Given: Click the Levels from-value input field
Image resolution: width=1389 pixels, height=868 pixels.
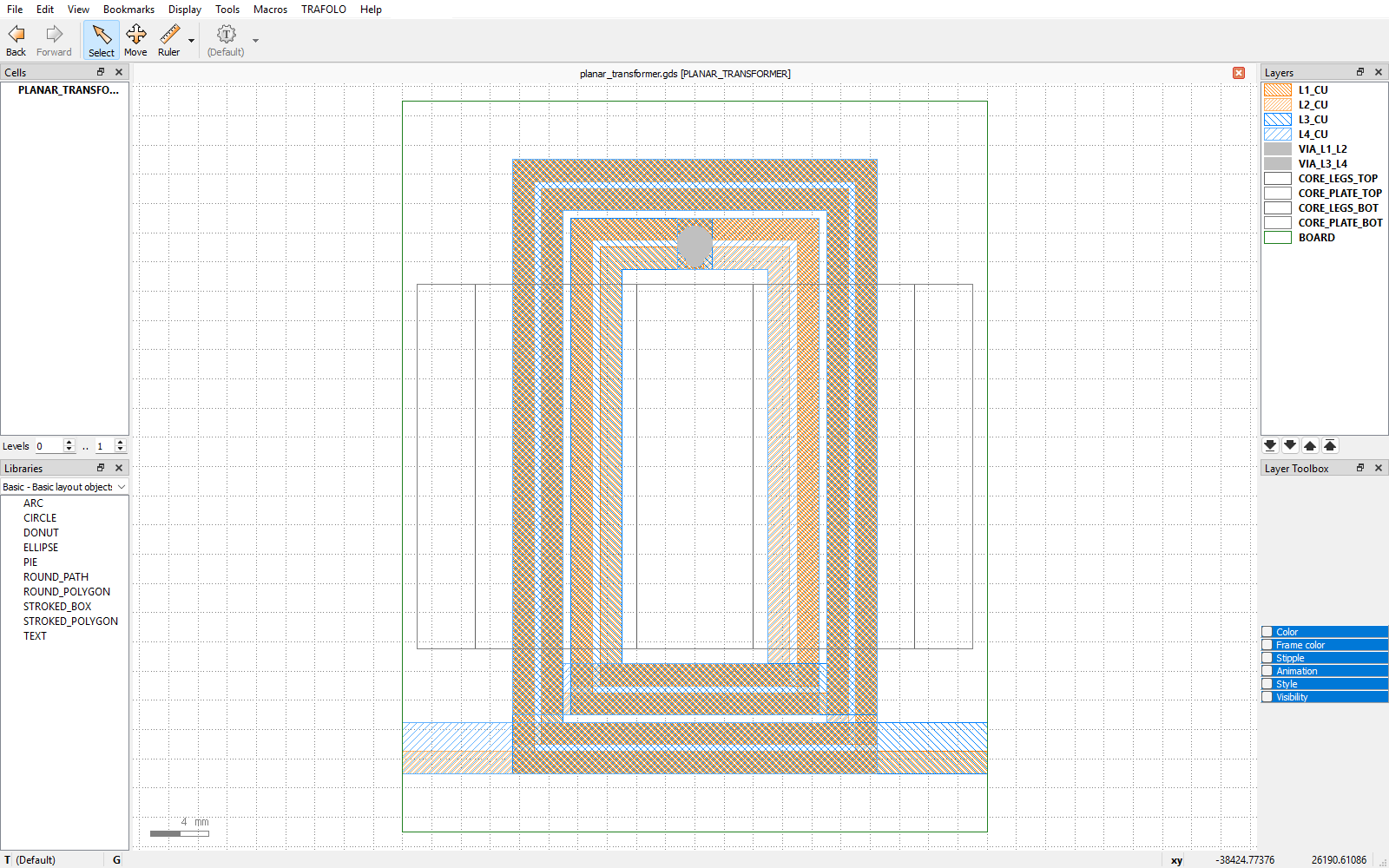Looking at the screenshot, I should tap(49, 446).
